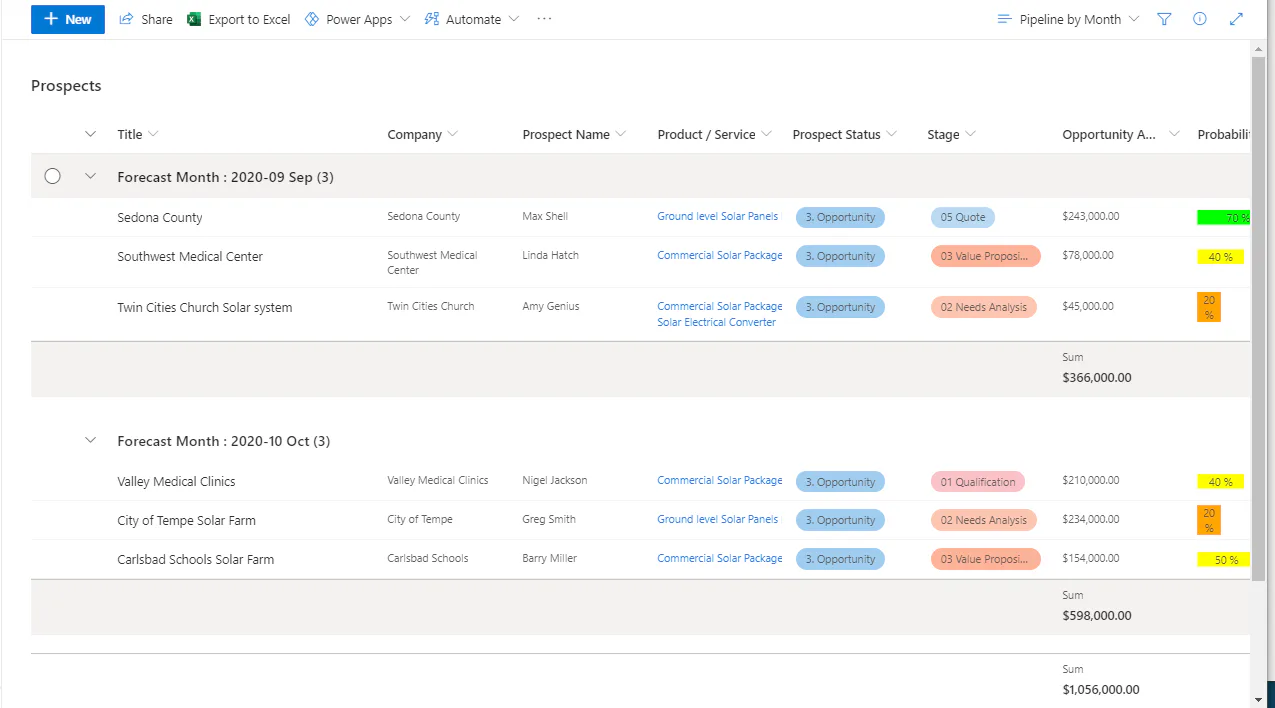Open the more actions ellipsis menu
This screenshot has height=708, width=1275.
tap(544, 19)
